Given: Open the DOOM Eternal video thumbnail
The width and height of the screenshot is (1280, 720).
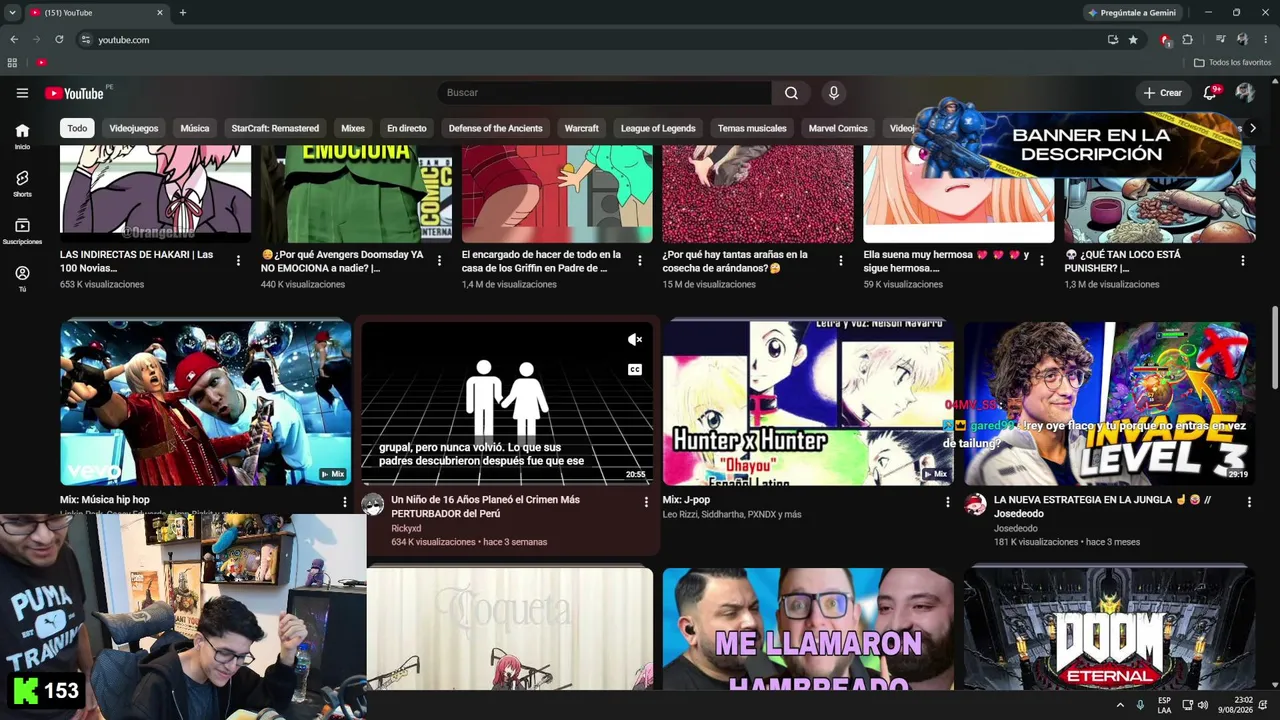Looking at the screenshot, I should (1110, 629).
